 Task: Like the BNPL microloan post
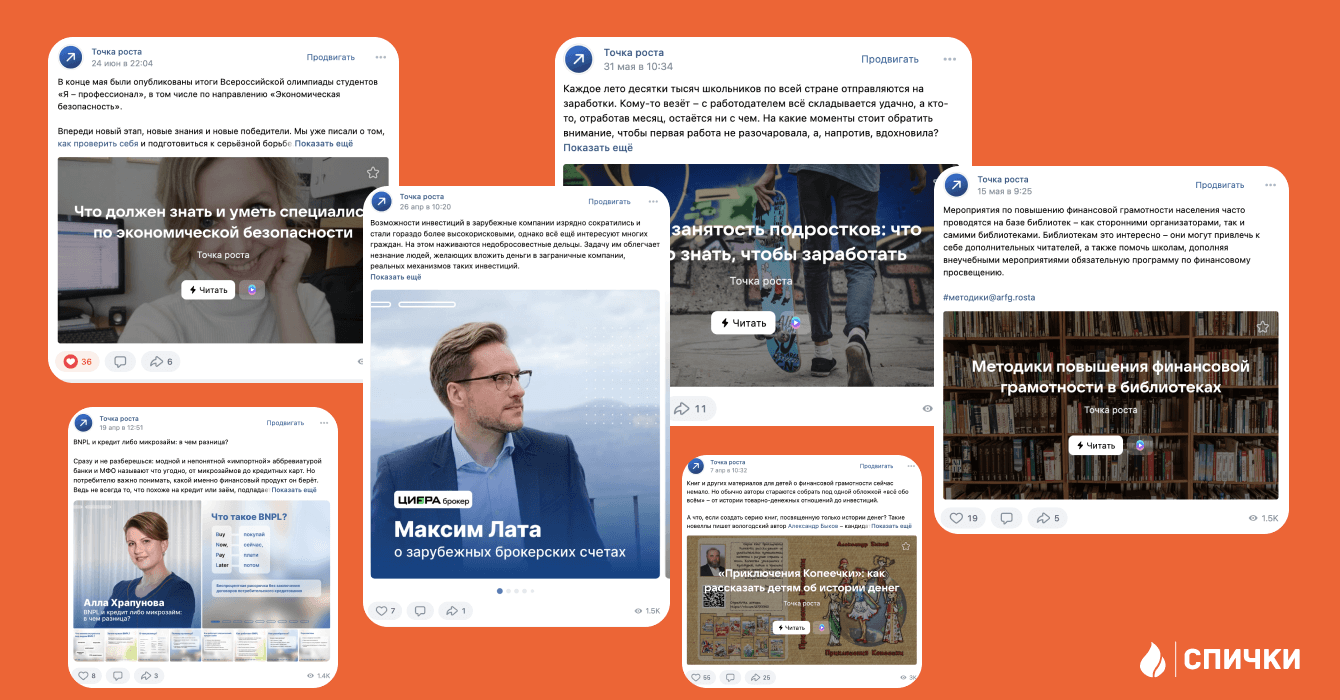(86, 676)
